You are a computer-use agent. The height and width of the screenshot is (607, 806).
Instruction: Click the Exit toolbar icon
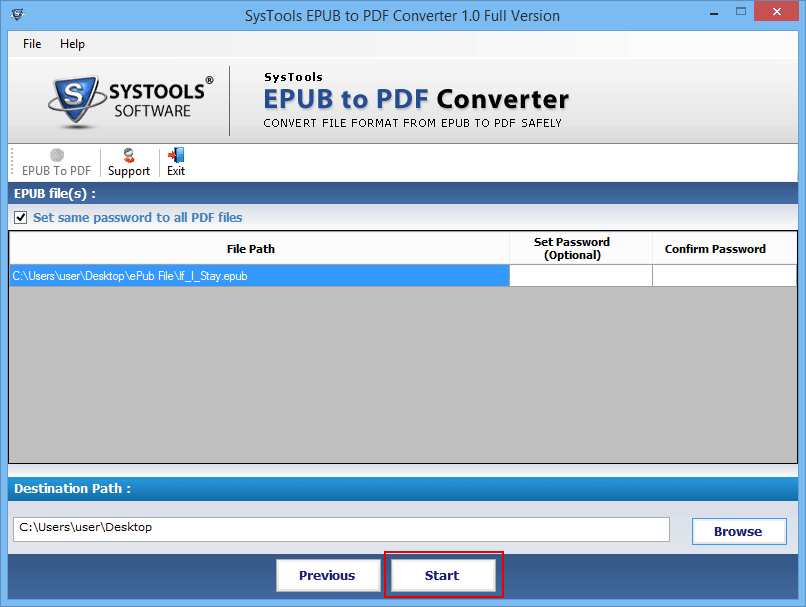(176, 162)
